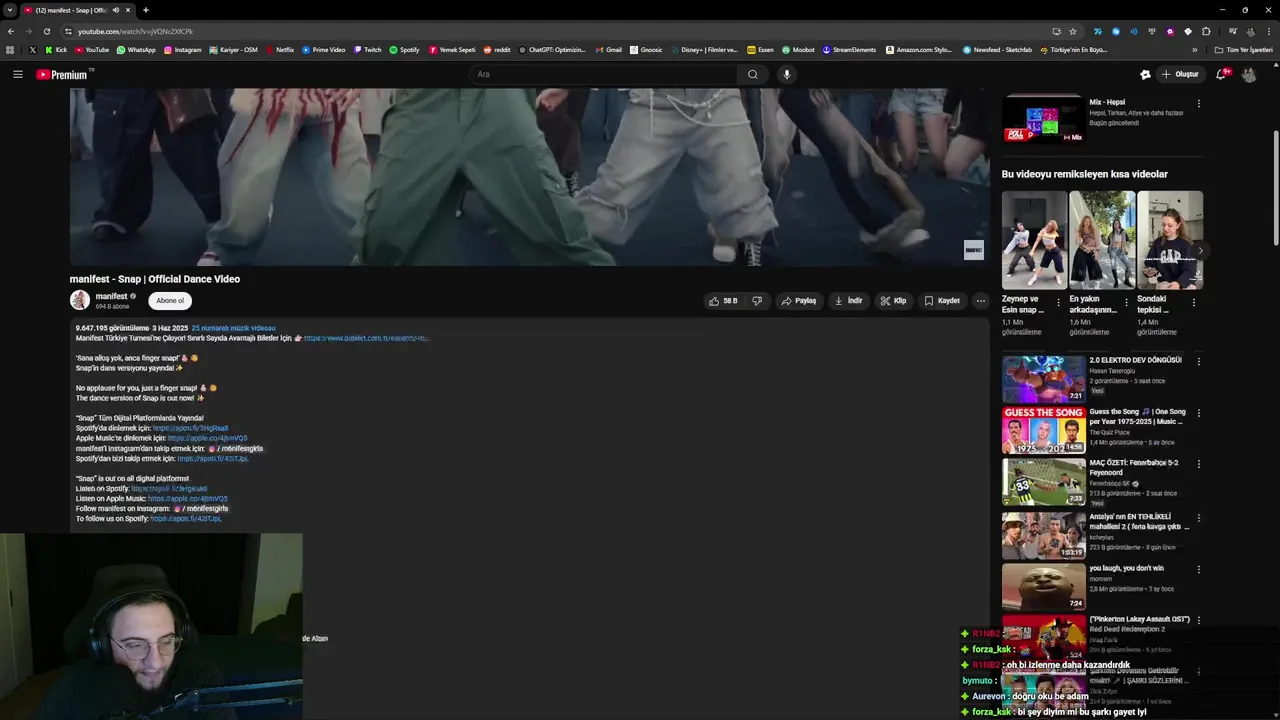Show next shorts with the arrow
The height and width of the screenshot is (720, 1280).
pos(1199,251)
